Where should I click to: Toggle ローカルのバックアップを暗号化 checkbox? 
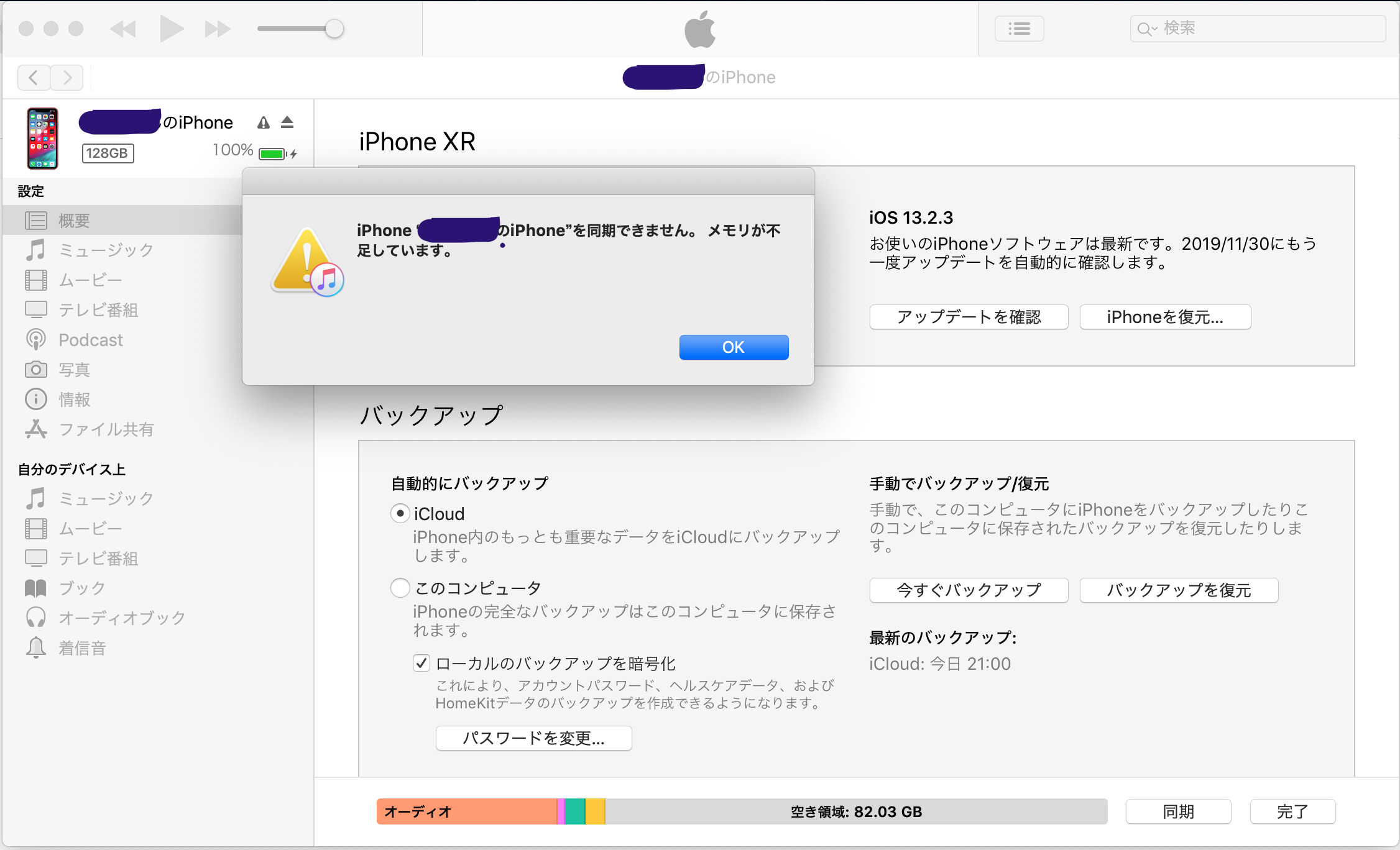click(x=421, y=663)
